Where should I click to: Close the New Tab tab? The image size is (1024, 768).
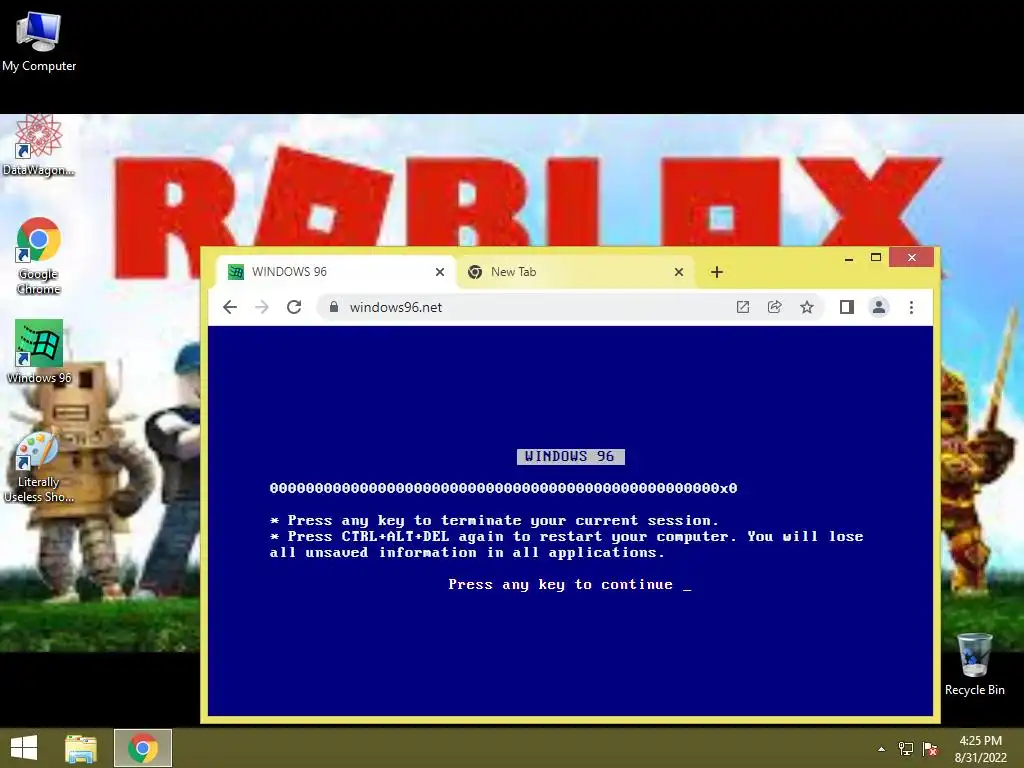(x=679, y=272)
